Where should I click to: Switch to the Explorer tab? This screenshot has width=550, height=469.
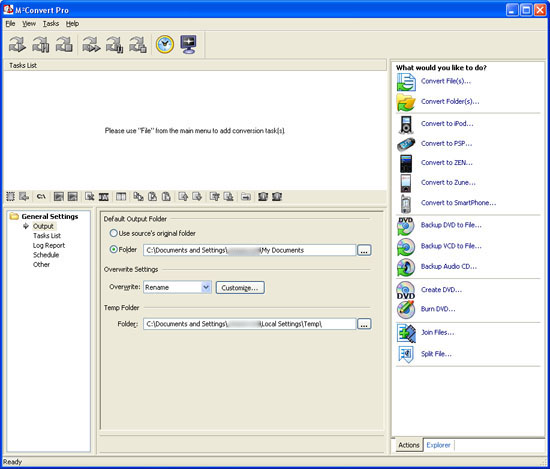point(438,445)
